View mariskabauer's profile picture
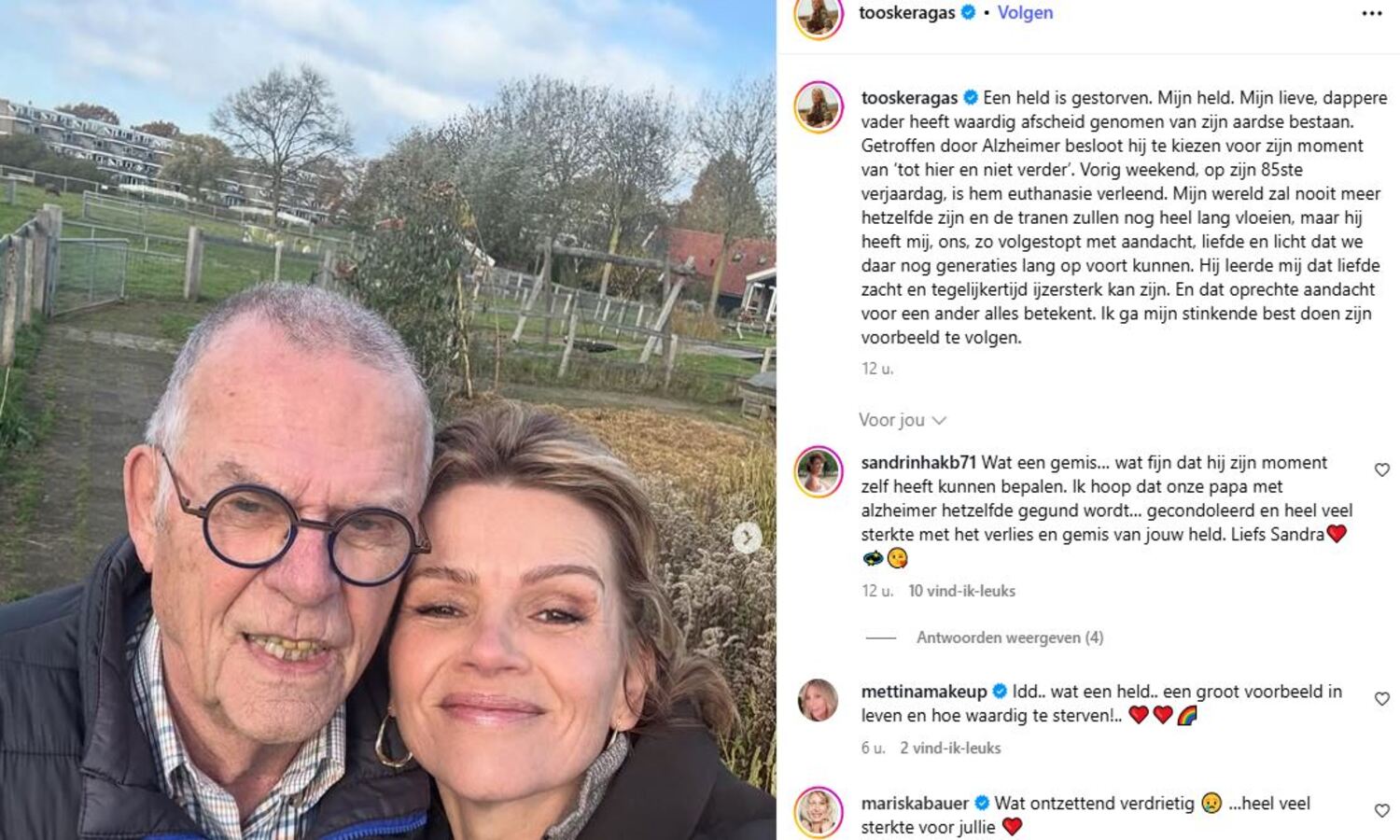Viewport: 1400px width, 840px height. point(819,812)
